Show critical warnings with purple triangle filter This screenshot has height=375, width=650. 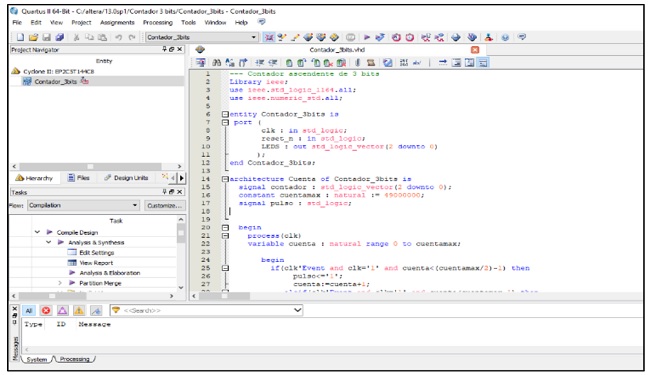click(x=62, y=310)
